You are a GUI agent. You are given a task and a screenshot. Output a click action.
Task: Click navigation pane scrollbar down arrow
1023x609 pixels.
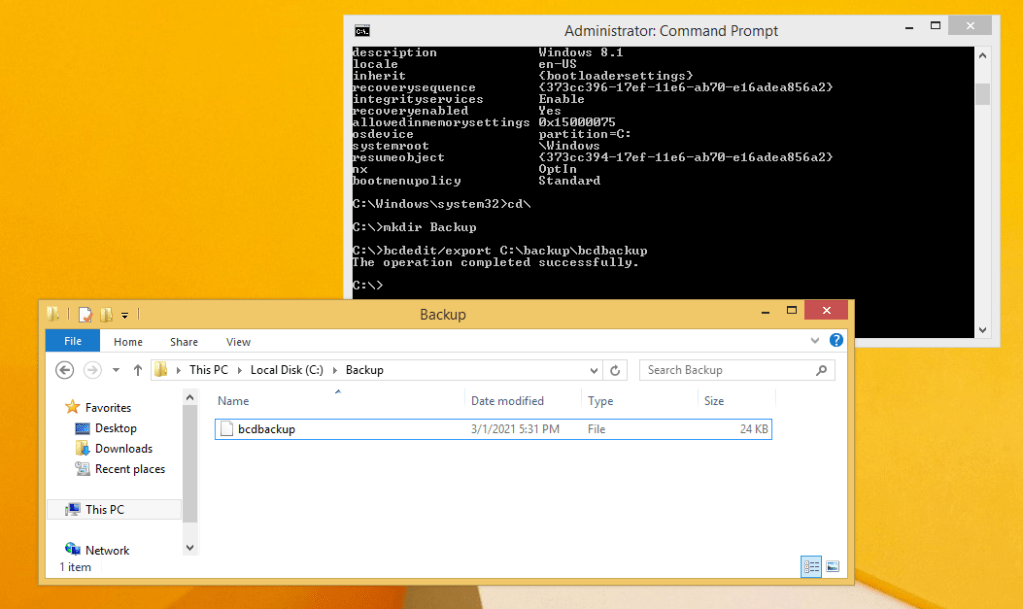pyautogui.click(x=190, y=548)
